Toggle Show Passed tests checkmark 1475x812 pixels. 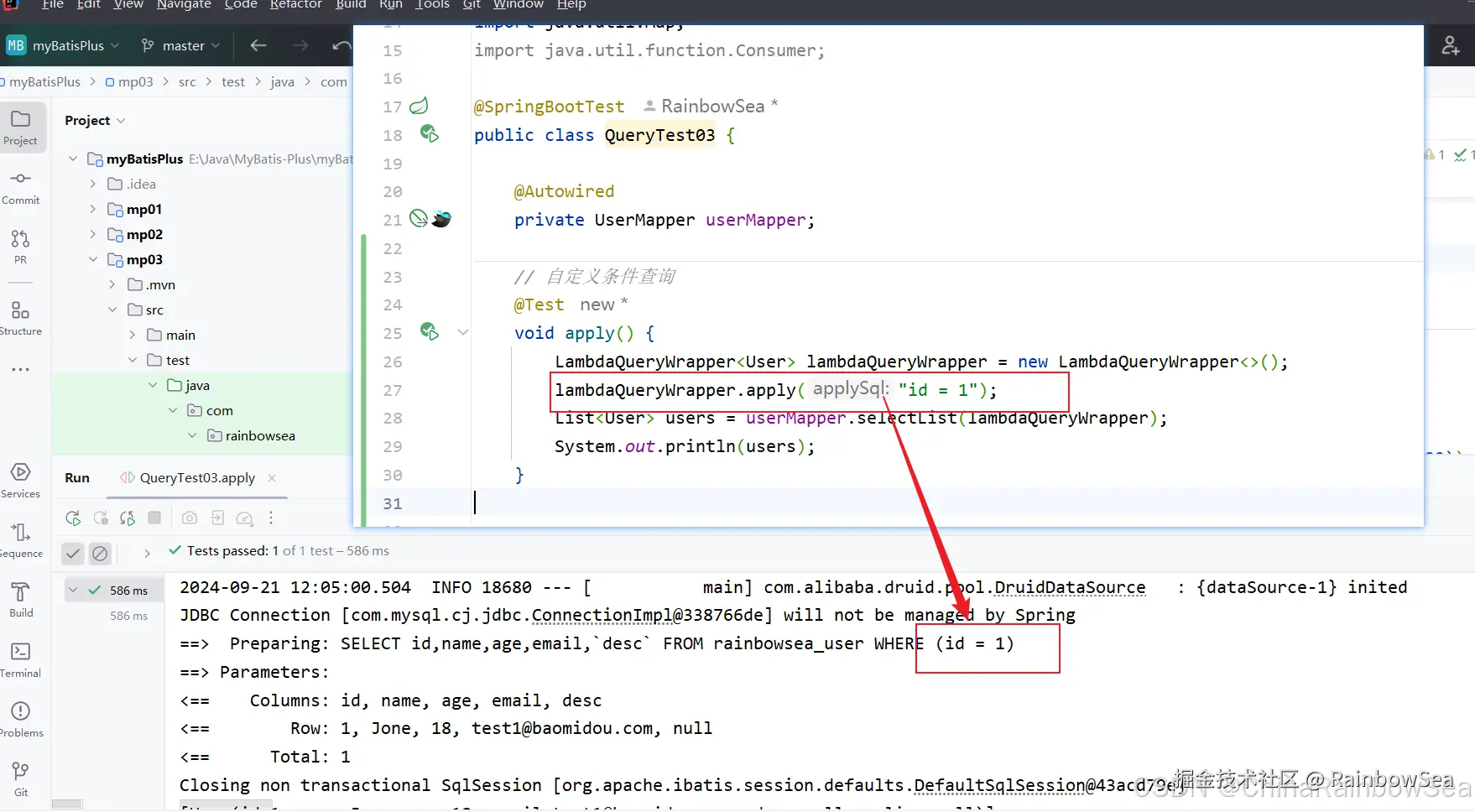tap(73, 553)
